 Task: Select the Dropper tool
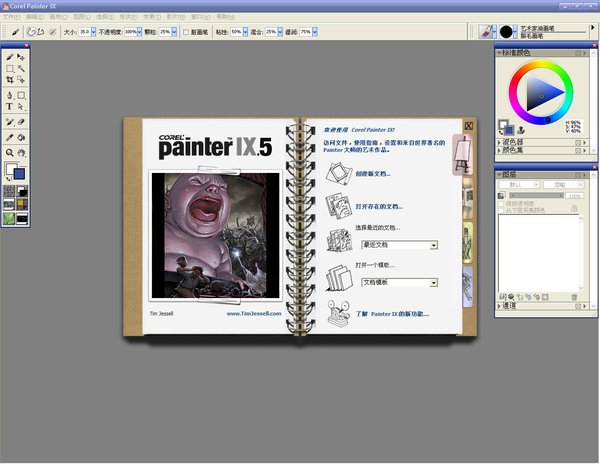pyautogui.click(x=10, y=137)
